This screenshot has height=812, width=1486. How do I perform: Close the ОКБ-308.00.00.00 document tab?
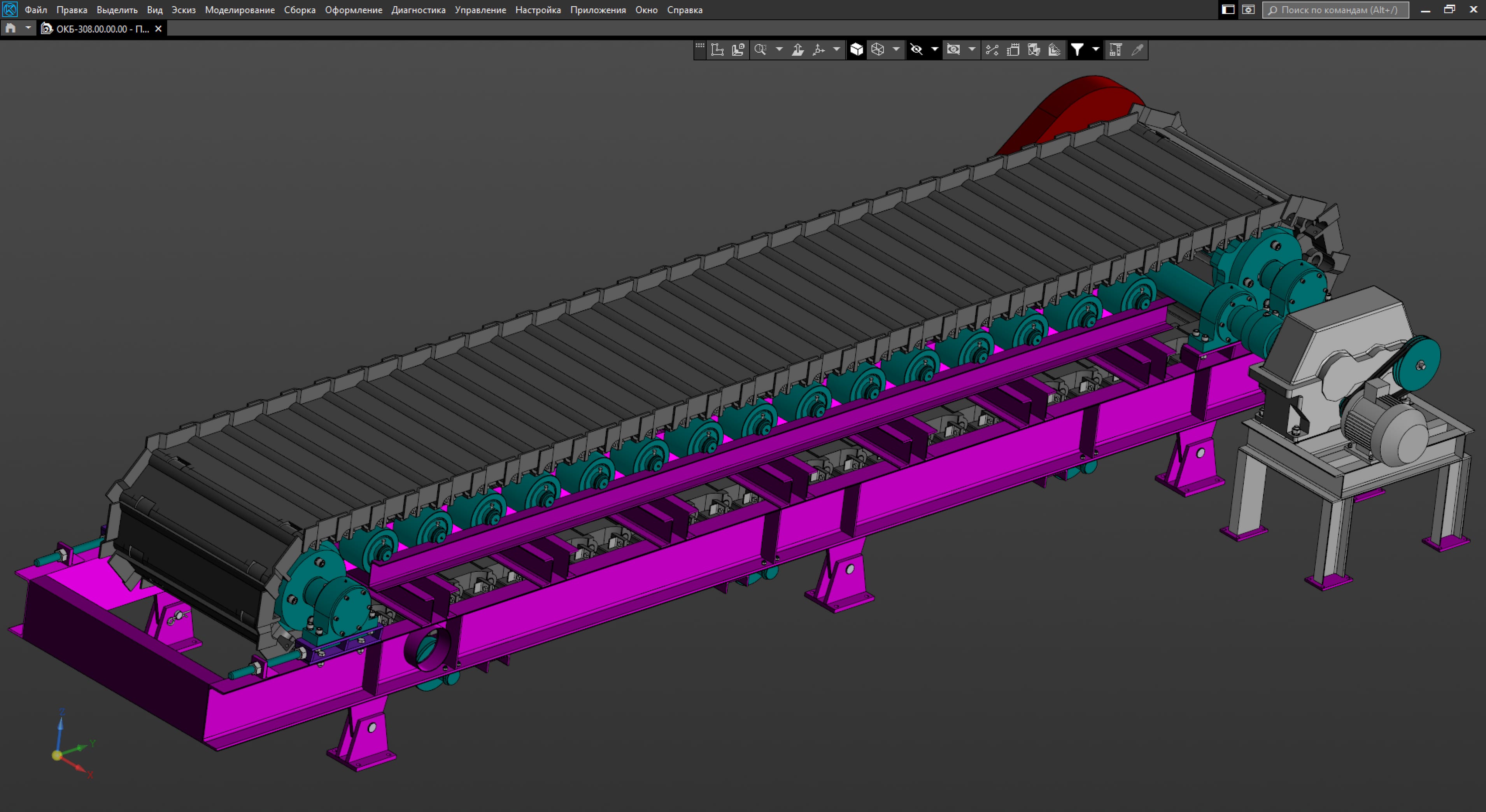159,29
